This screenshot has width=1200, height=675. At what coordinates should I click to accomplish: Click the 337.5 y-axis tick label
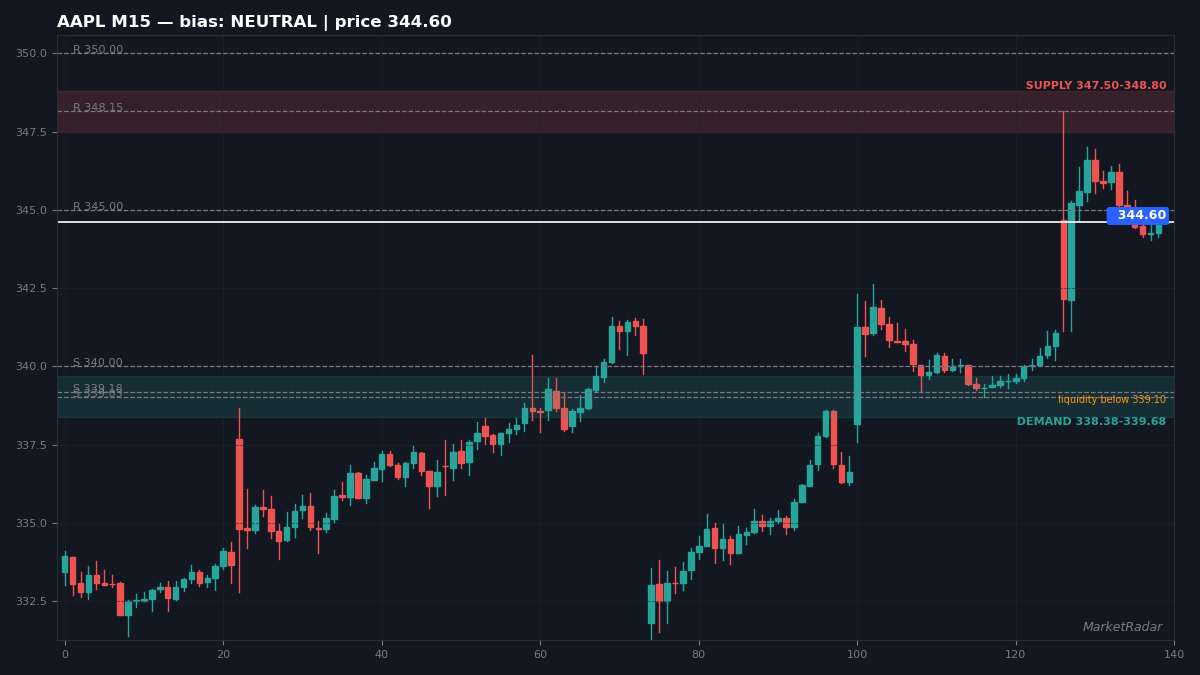point(30,445)
